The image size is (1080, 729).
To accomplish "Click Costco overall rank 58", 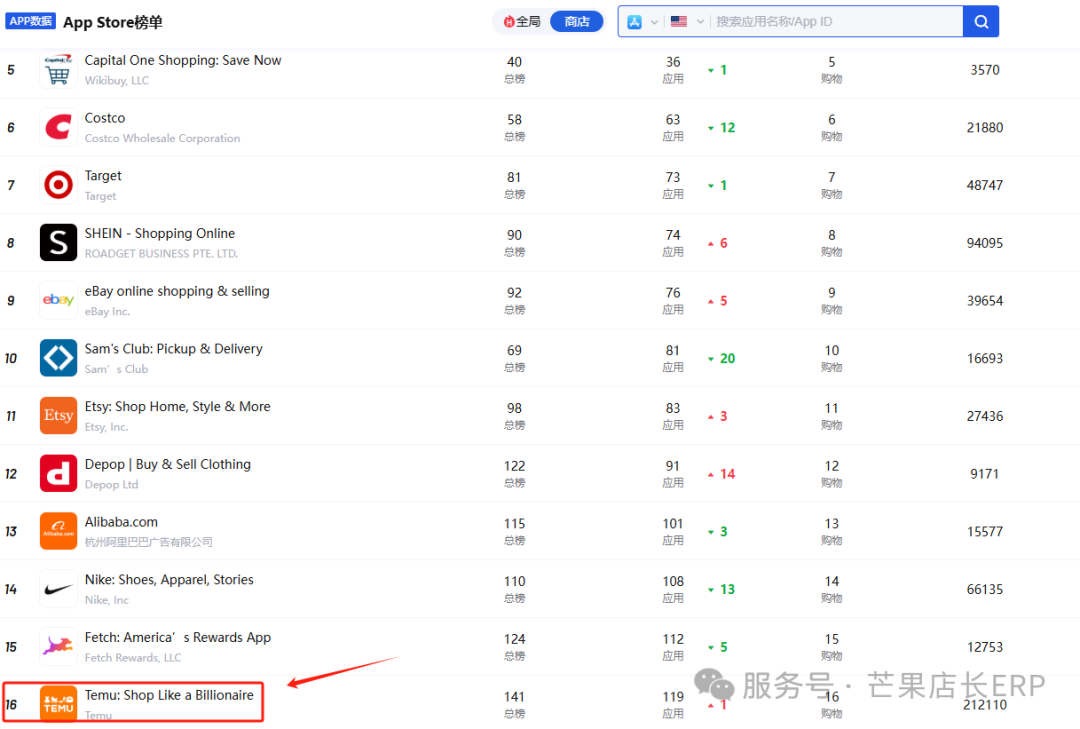I will 515,120.
